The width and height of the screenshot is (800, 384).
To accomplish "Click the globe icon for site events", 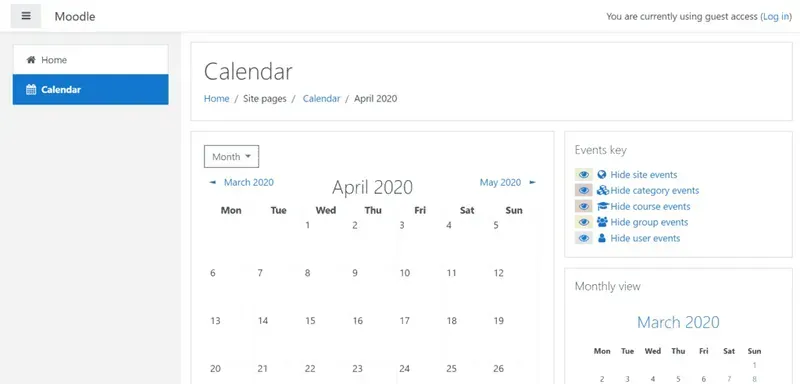I will pyautogui.click(x=602, y=174).
